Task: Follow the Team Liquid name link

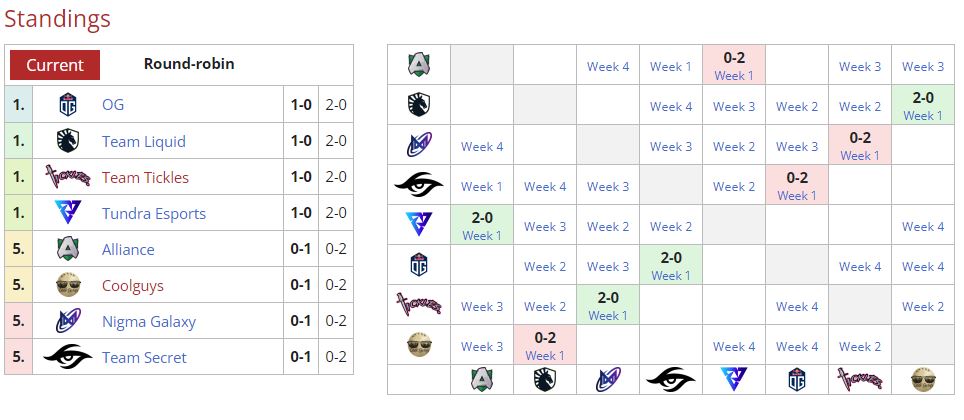Action: pos(144,141)
